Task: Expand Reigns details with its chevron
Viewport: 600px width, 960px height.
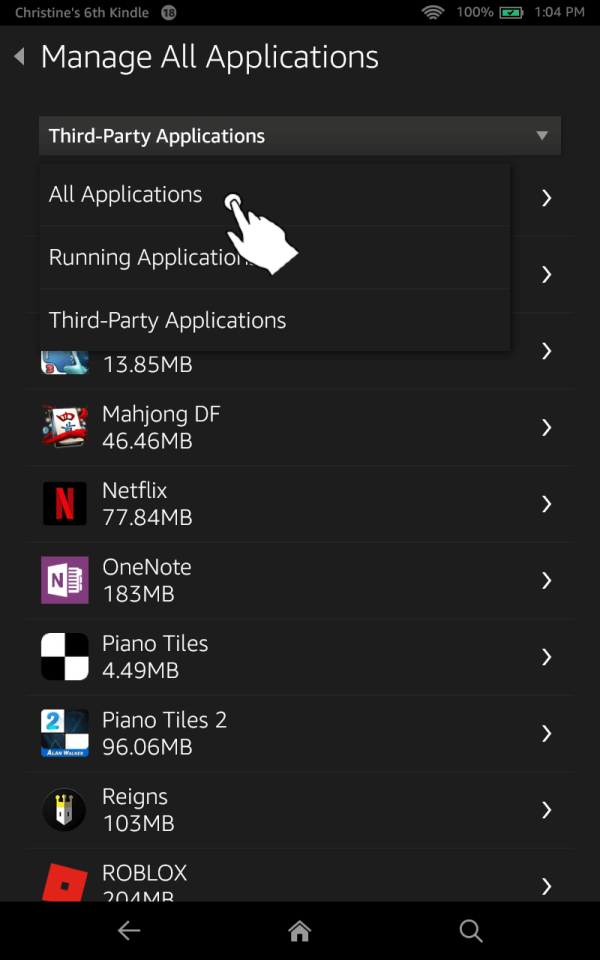Action: [546, 809]
